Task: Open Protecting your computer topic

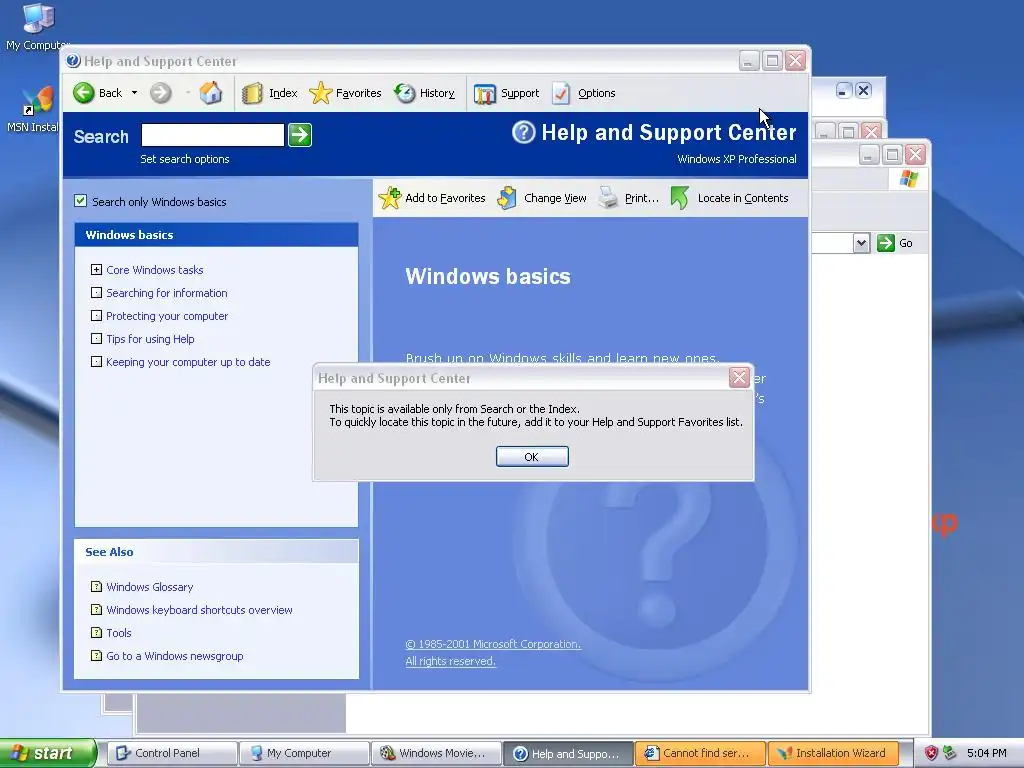Action: pyautogui.click(x=167, y=315)
